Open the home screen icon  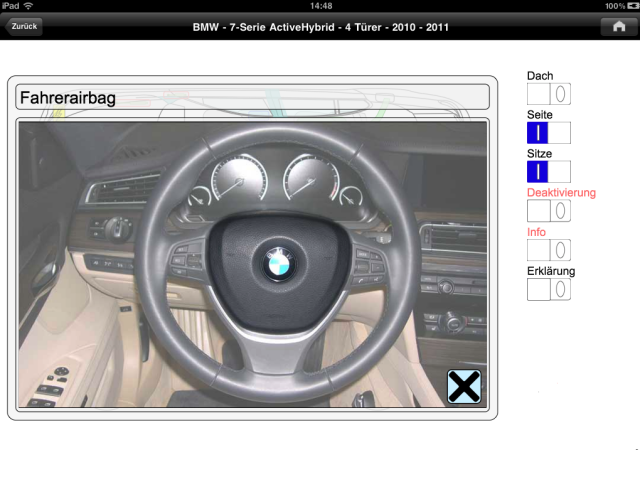pyautogui.click(x=618, y=27)
